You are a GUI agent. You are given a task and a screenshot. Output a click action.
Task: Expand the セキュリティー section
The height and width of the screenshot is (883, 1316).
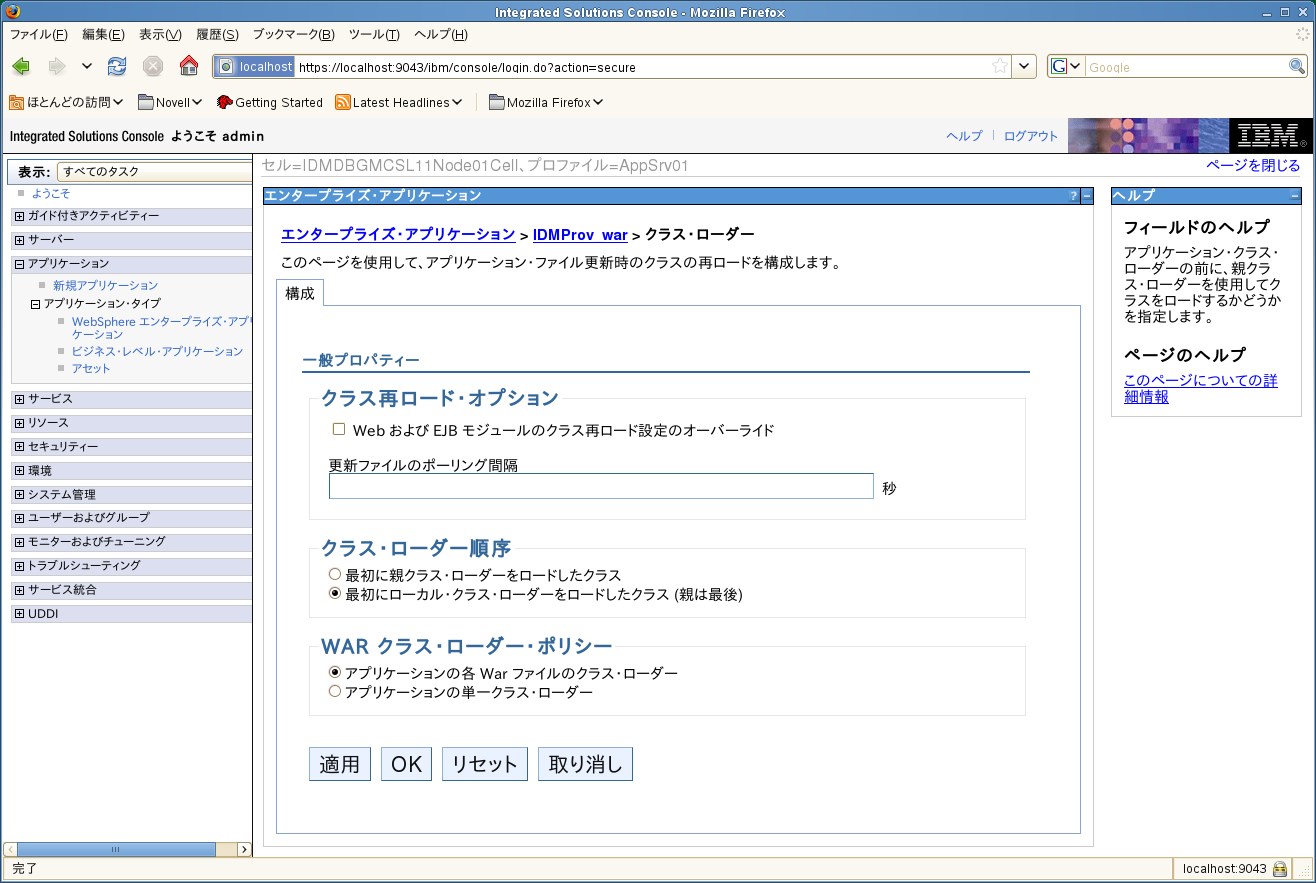tap(19, 447)
